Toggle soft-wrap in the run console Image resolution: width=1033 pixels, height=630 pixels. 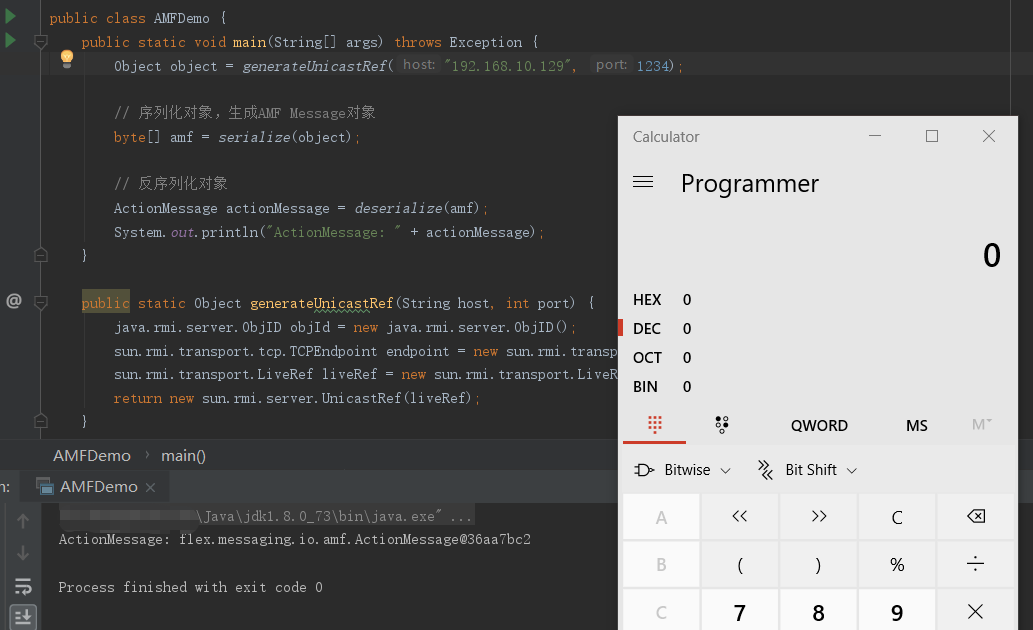[23, 587]
